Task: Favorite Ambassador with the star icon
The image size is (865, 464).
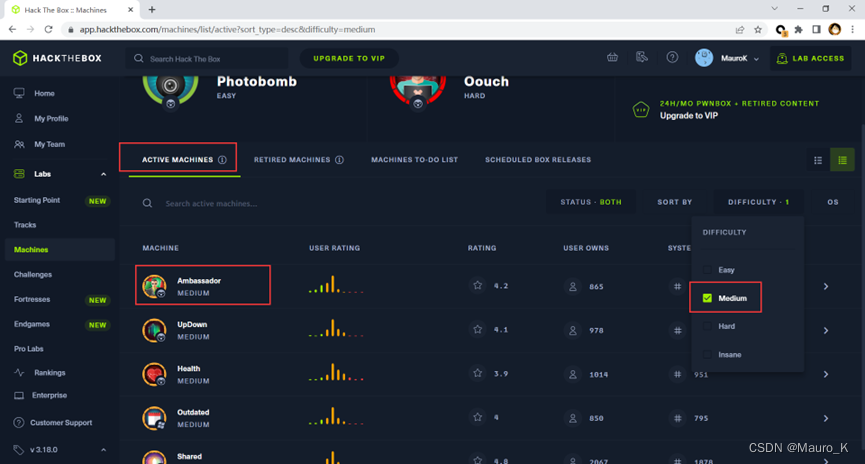Action: coord(478,285)
